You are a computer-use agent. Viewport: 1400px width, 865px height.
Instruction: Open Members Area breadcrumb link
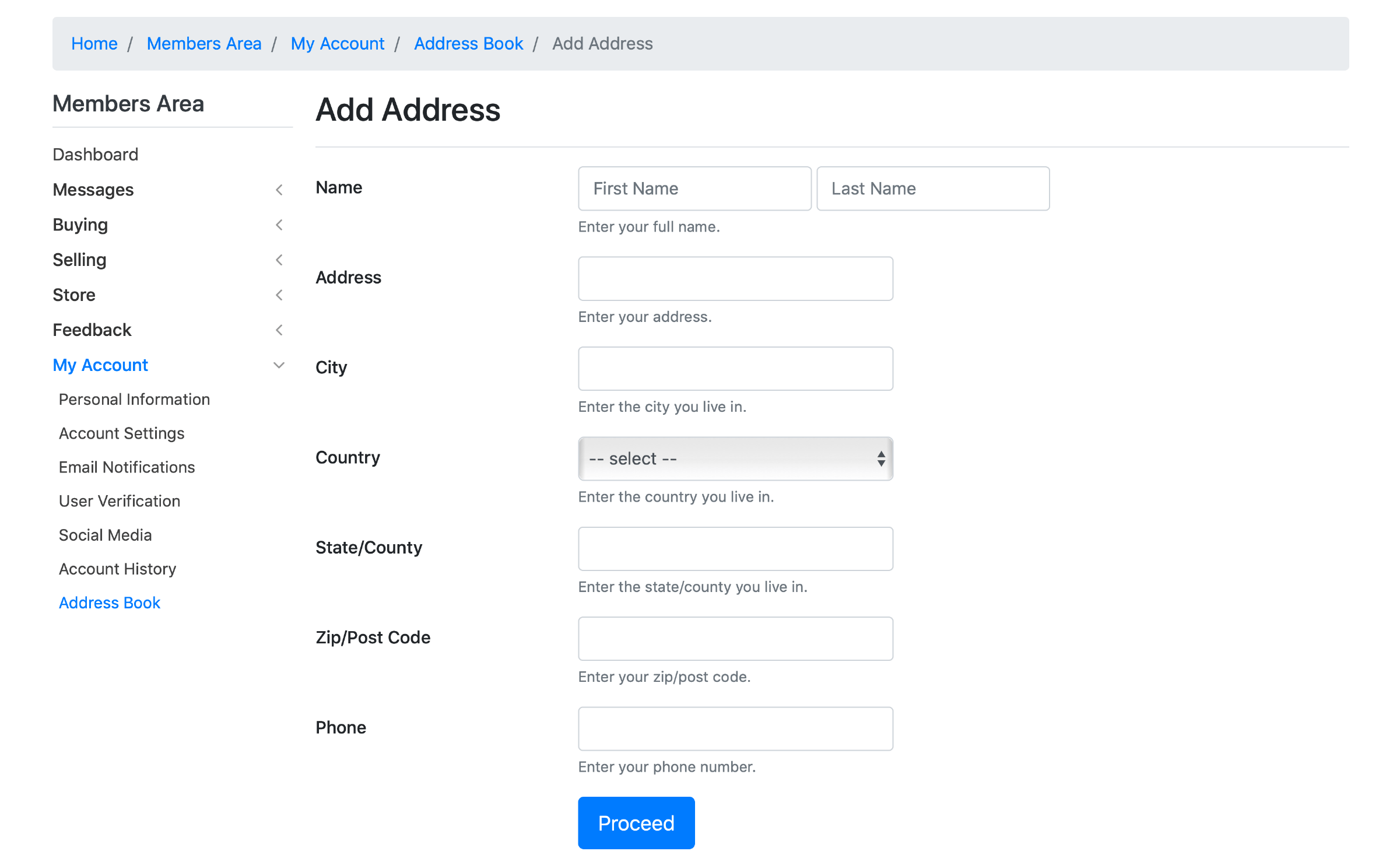[204, 44]
